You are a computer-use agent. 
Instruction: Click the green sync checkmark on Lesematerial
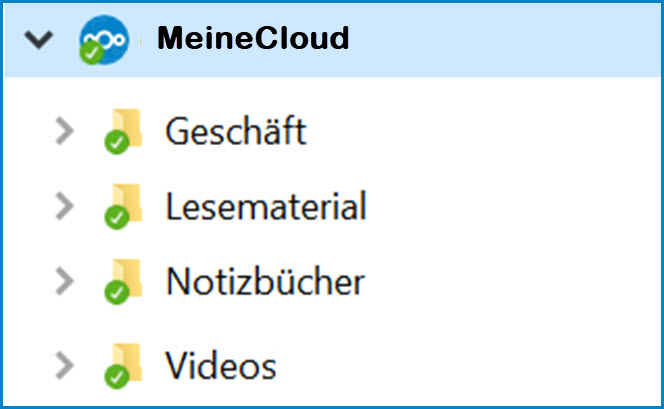pyautogui.click(x=116, y=217)
